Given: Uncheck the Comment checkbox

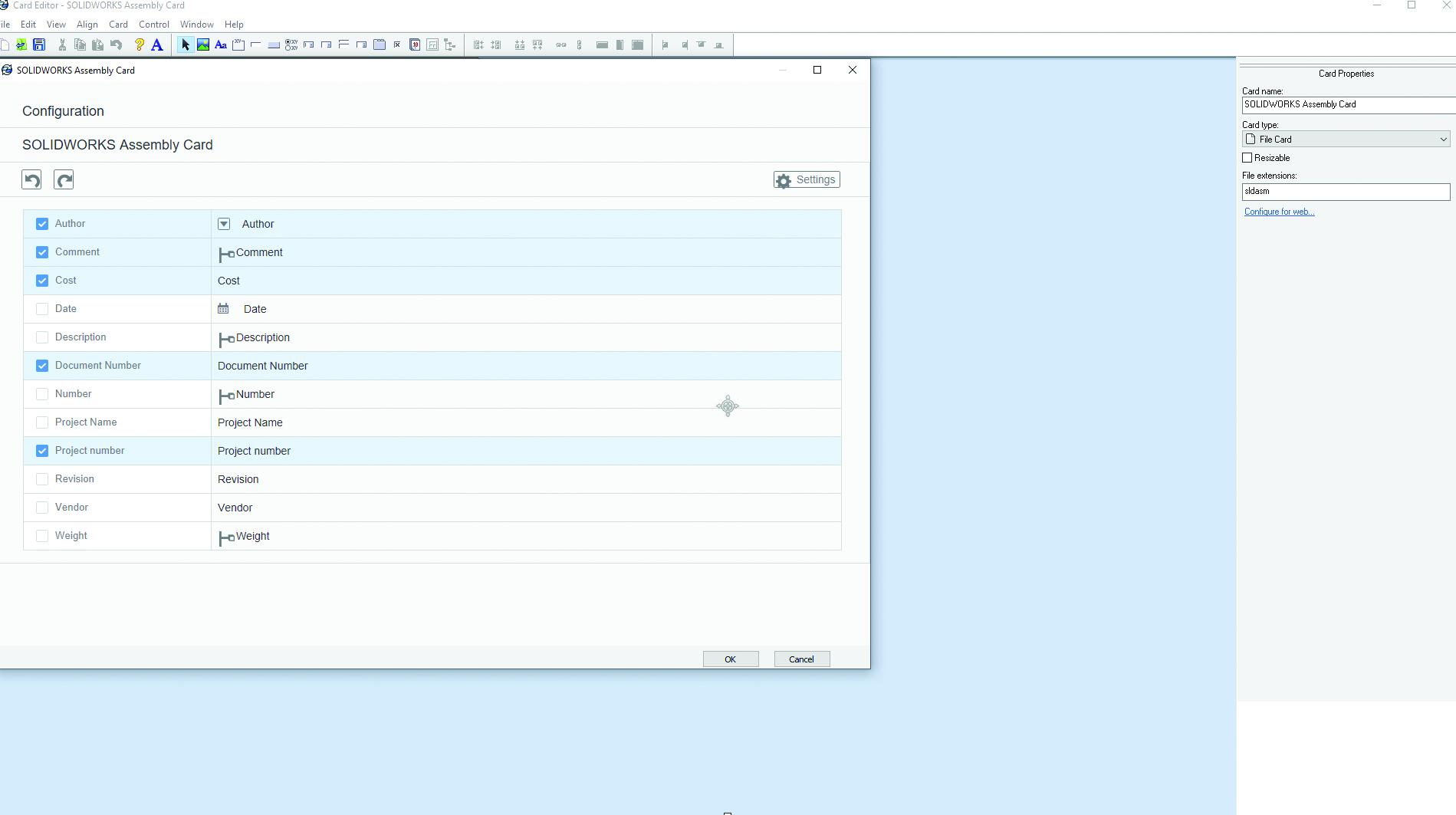Looking at the screenshot, I should pos(42,252).
